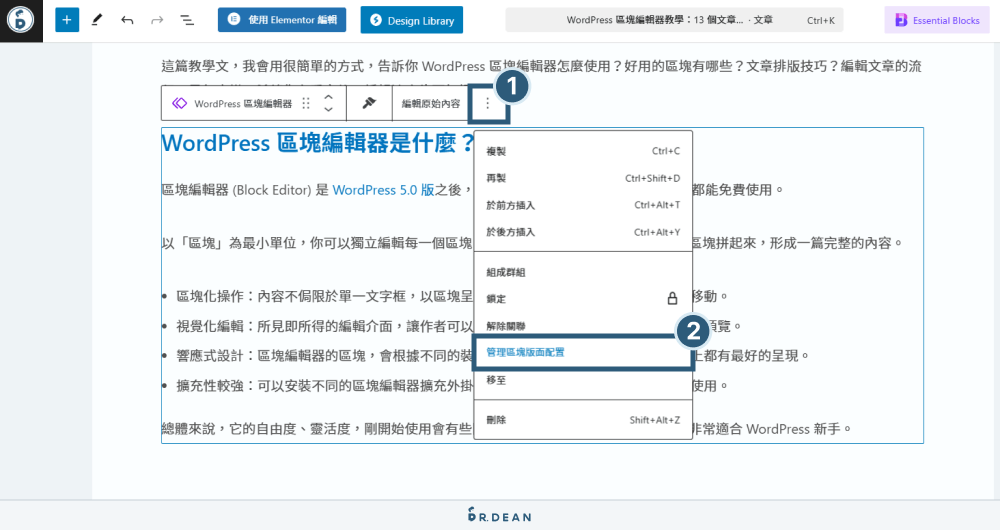Select 於前方插入 menu entry

[583, 205]
